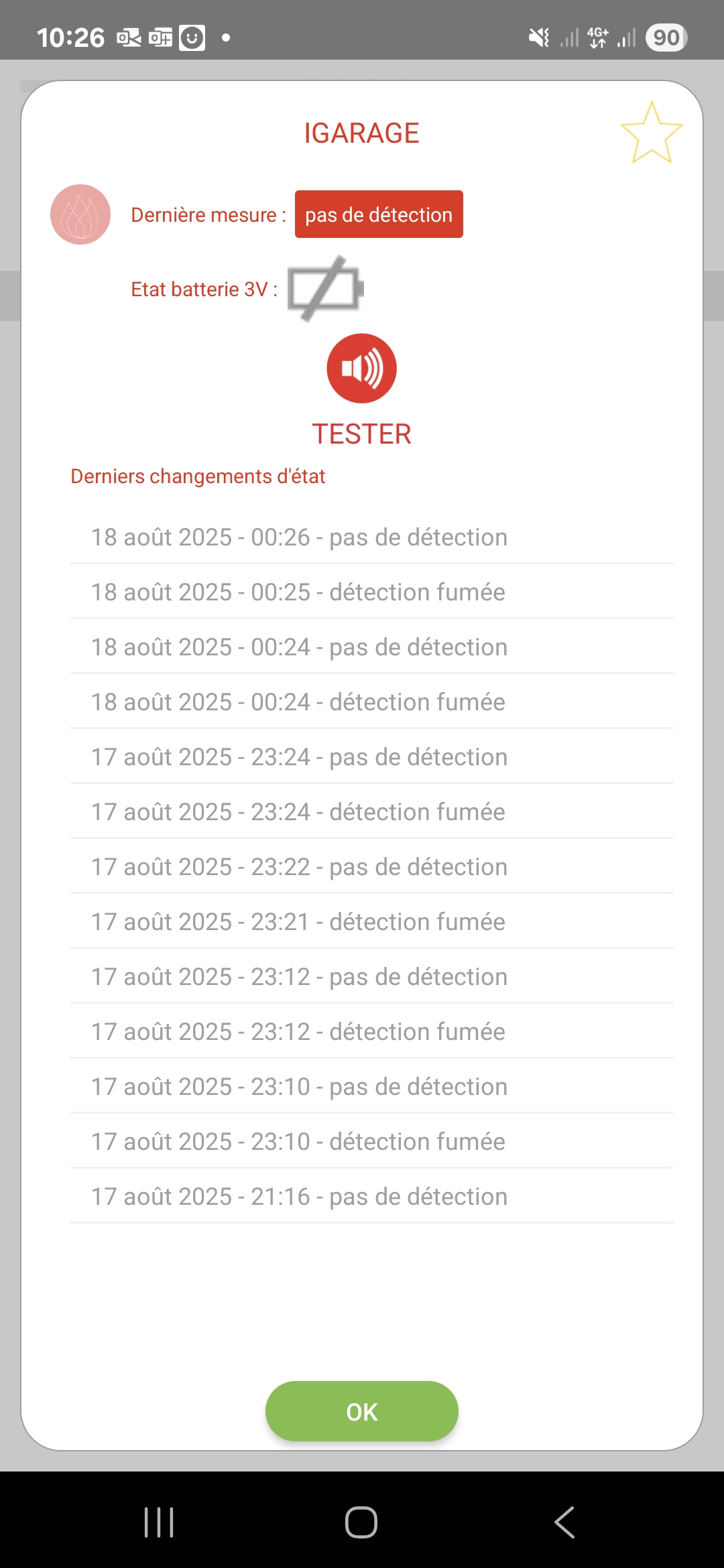724x1568 pixels.
Task: Tap the muted sound status bar icon
Action: point(538,38)
